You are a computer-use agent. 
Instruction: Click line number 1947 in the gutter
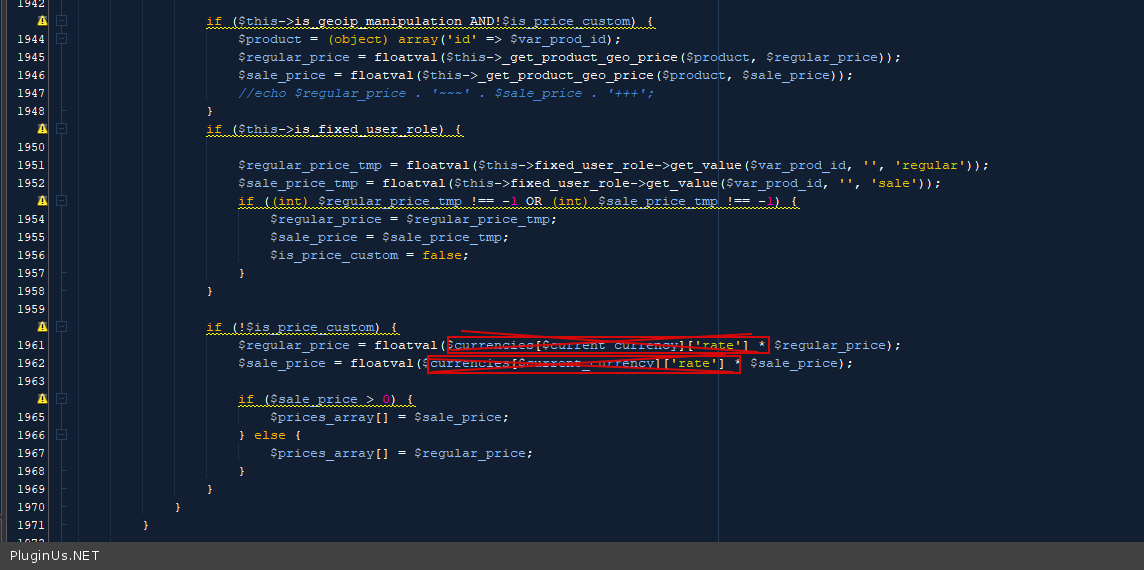point(31,93)
